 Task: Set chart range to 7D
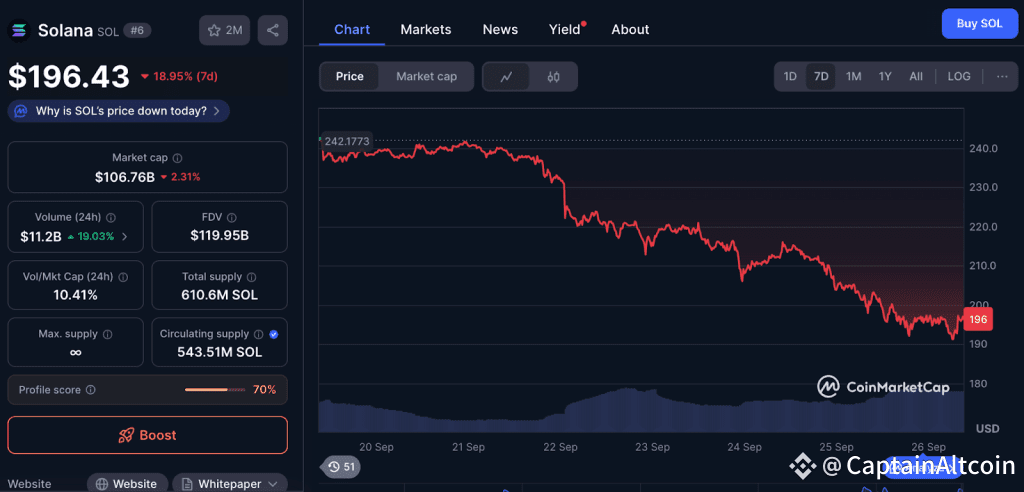(821, 76)
